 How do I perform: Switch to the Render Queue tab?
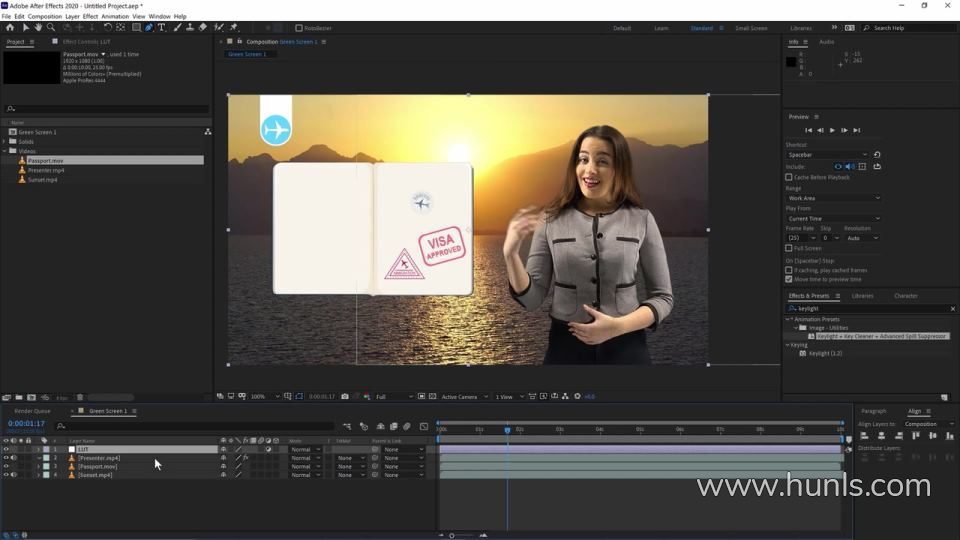(32, 411)
